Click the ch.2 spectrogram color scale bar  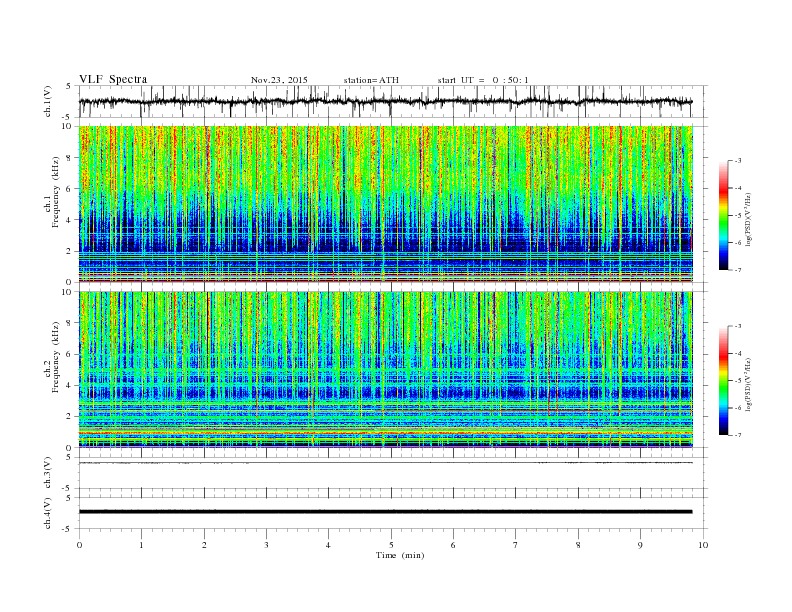(723, 380)
